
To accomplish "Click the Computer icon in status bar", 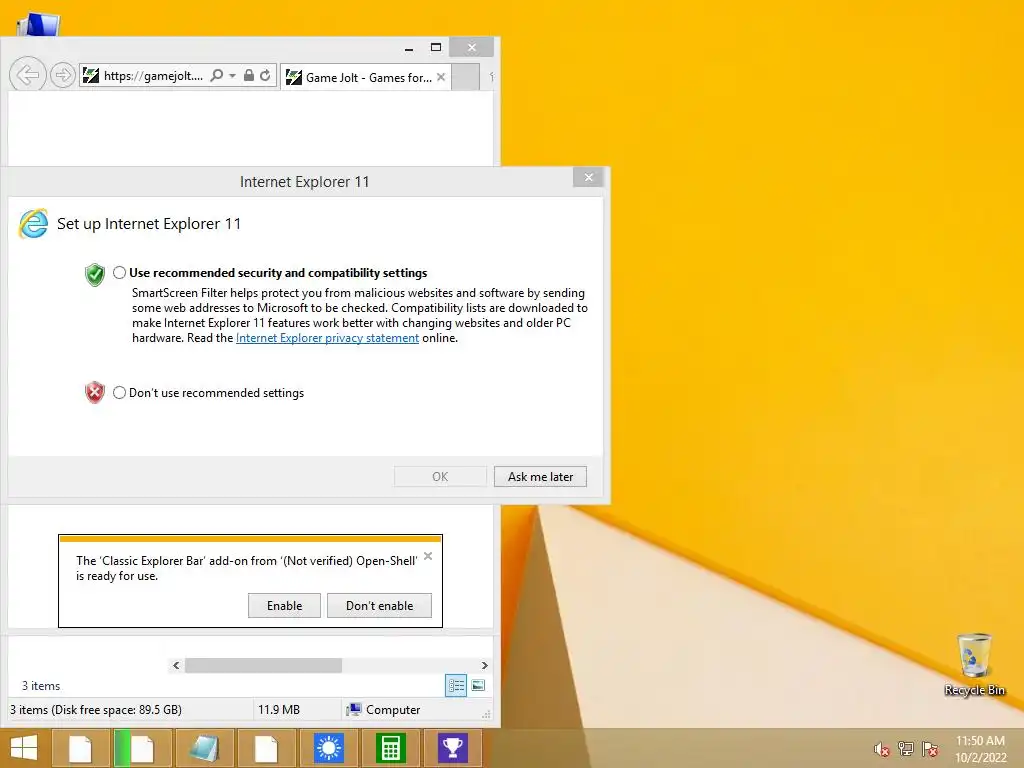I will click(x=353, y=710).
